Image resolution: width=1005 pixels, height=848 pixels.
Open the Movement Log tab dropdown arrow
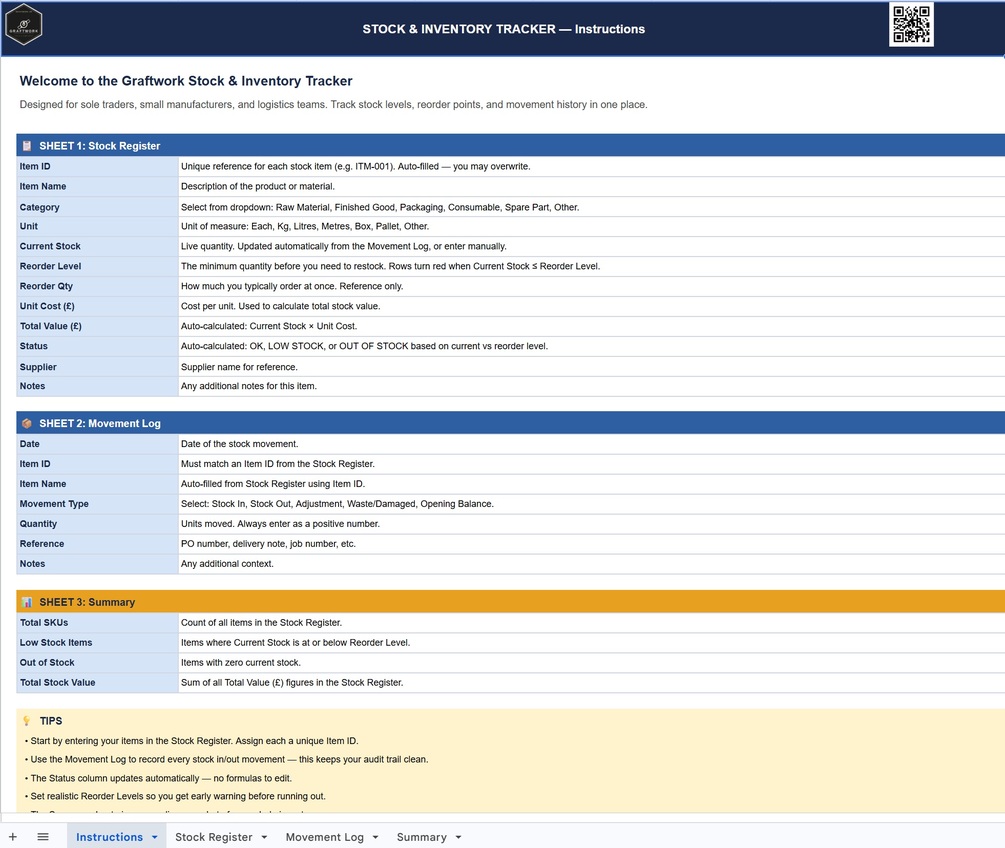click(x=376, y=837)
